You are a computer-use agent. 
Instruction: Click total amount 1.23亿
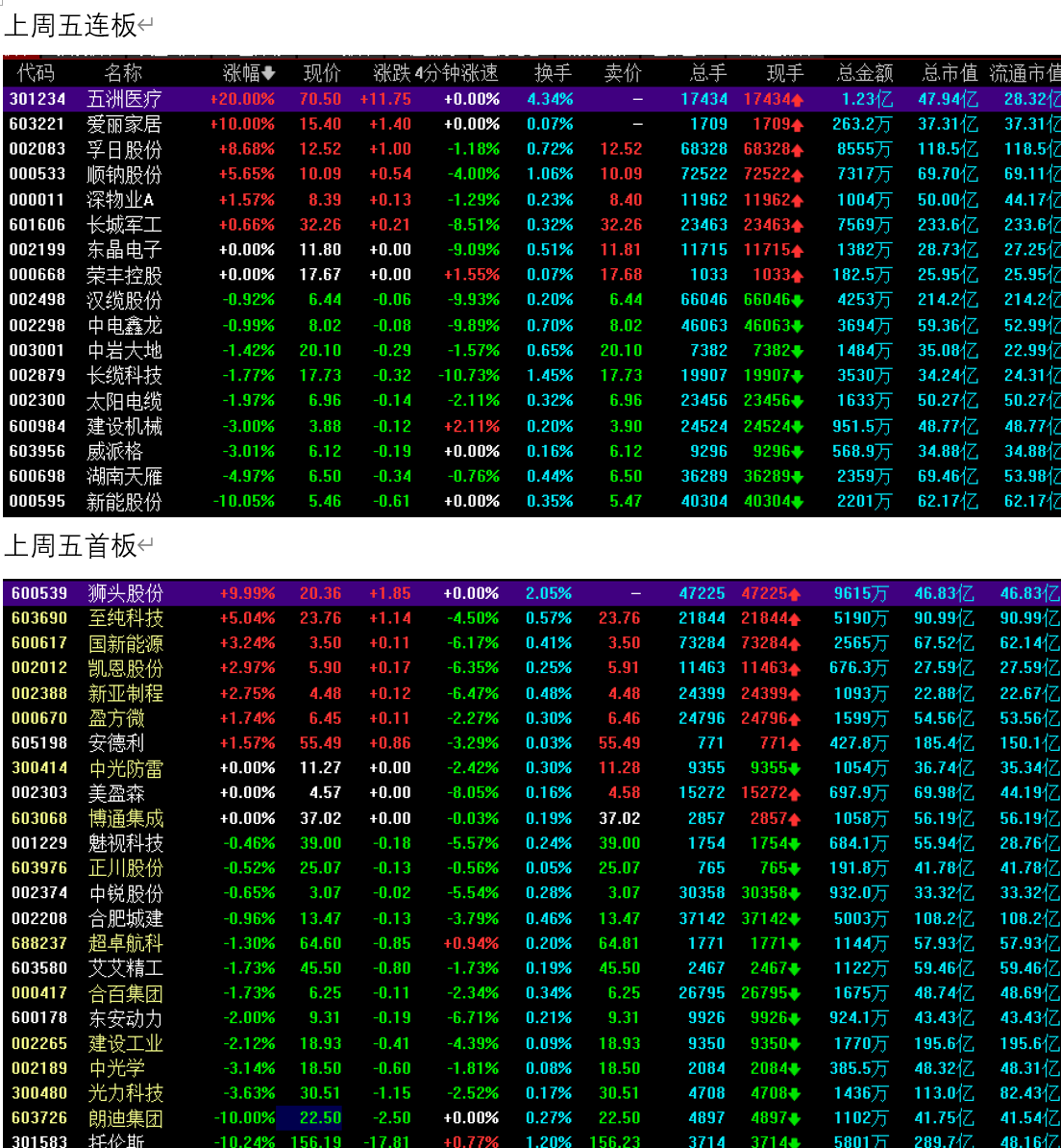[867, 99]
